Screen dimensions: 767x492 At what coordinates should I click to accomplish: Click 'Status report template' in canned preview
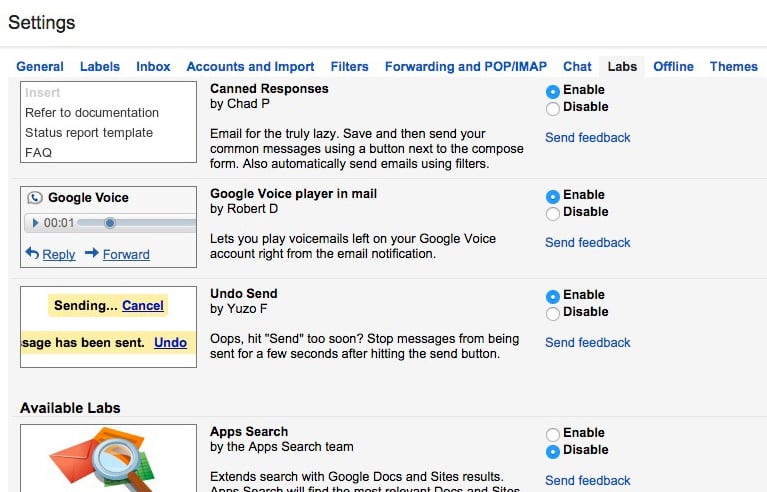pos(89,133)
